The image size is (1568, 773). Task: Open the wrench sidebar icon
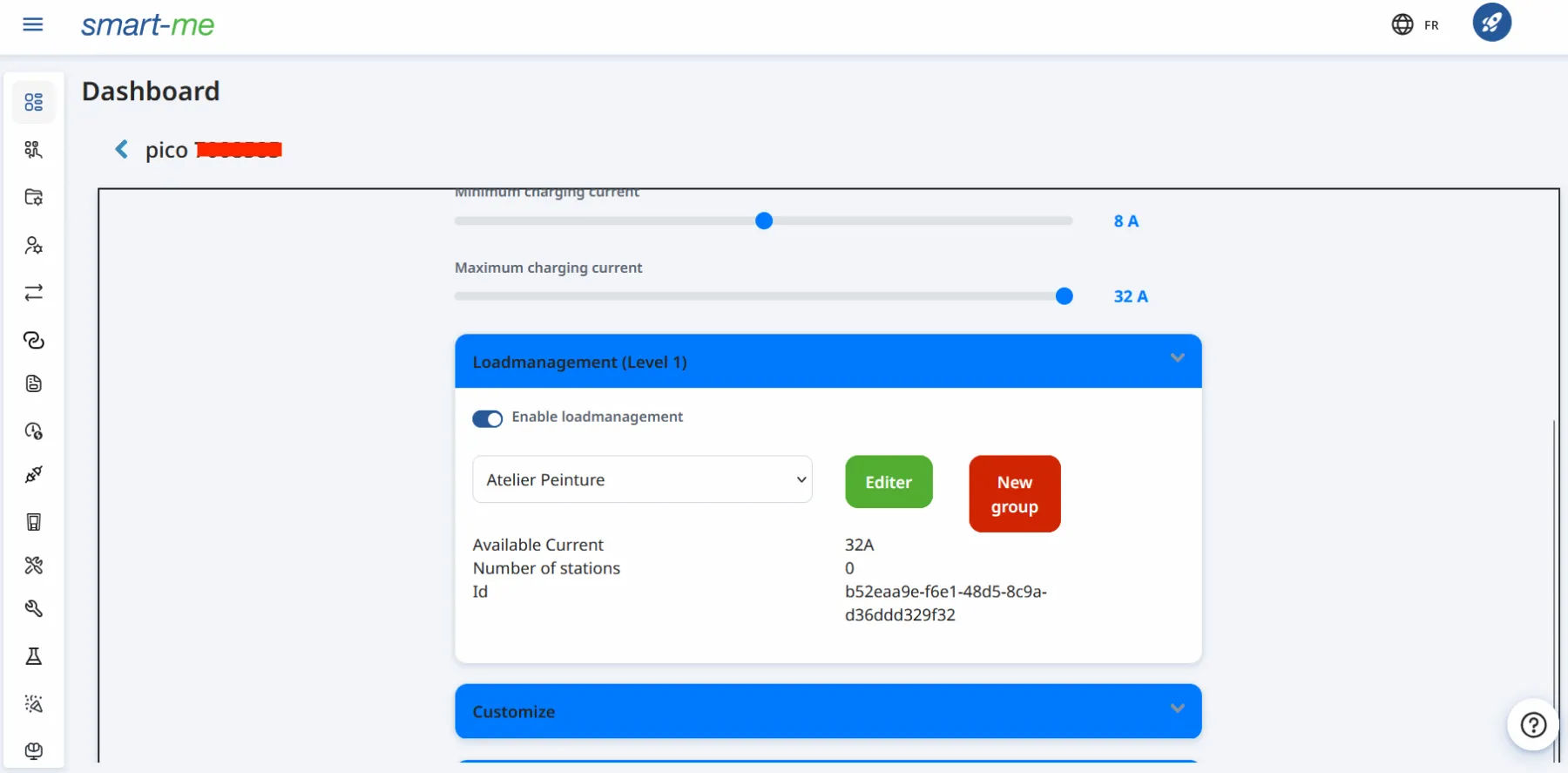(x=34, y=608)
